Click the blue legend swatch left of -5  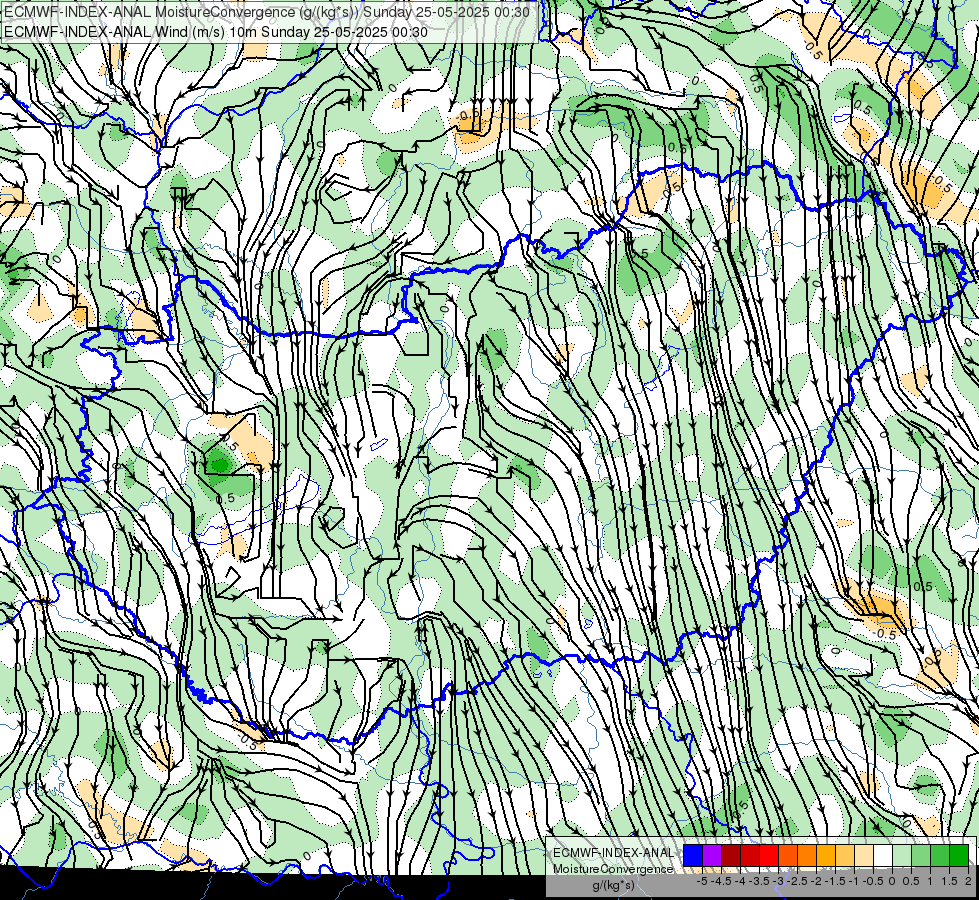pyautogui.click(x=693, y=855)
